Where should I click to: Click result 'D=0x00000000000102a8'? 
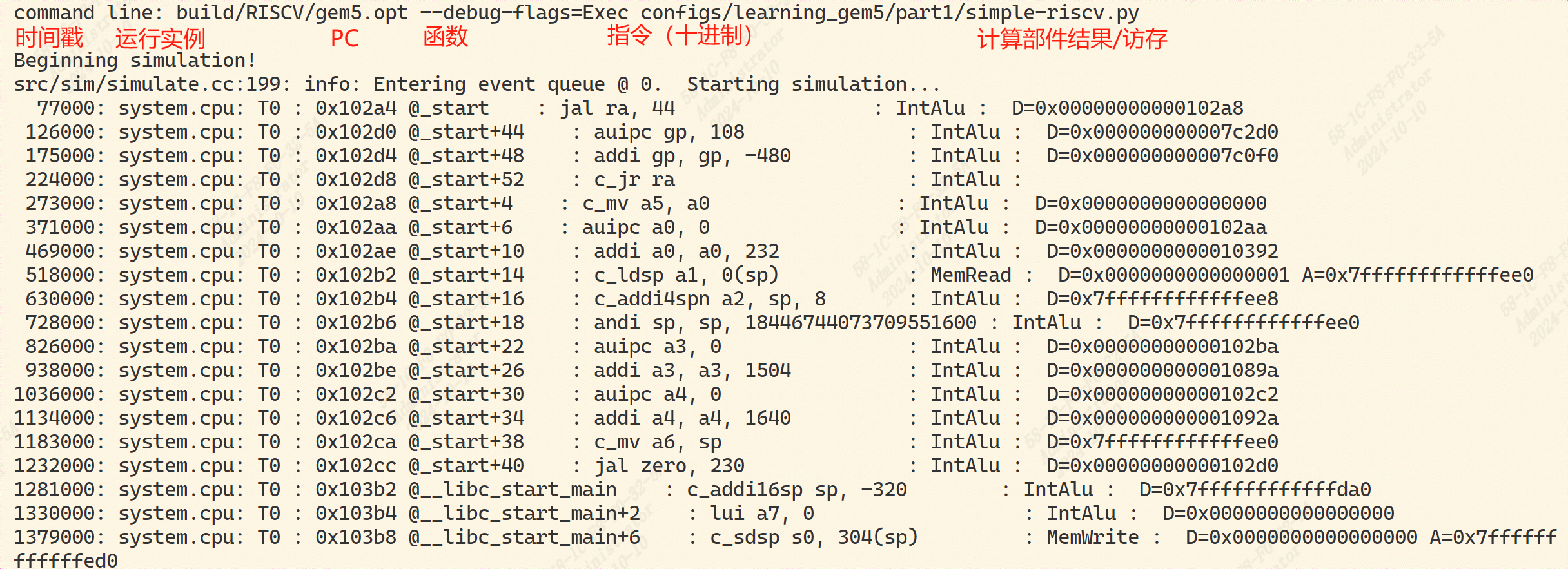pos(1127,108)
